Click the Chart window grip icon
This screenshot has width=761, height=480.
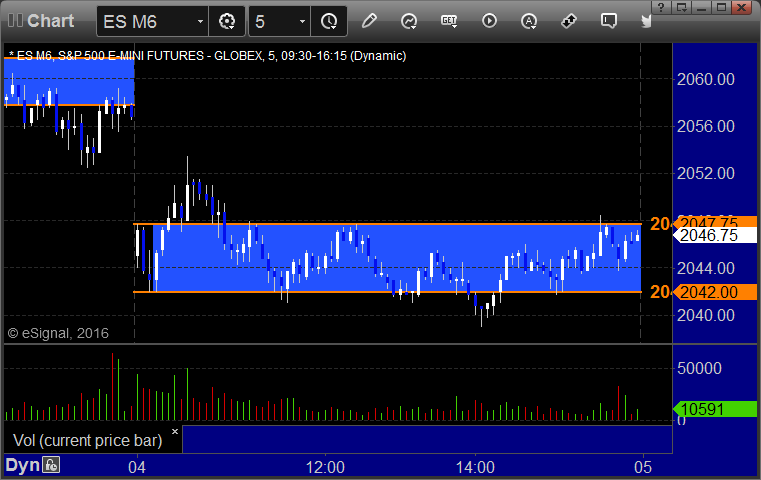15,20
